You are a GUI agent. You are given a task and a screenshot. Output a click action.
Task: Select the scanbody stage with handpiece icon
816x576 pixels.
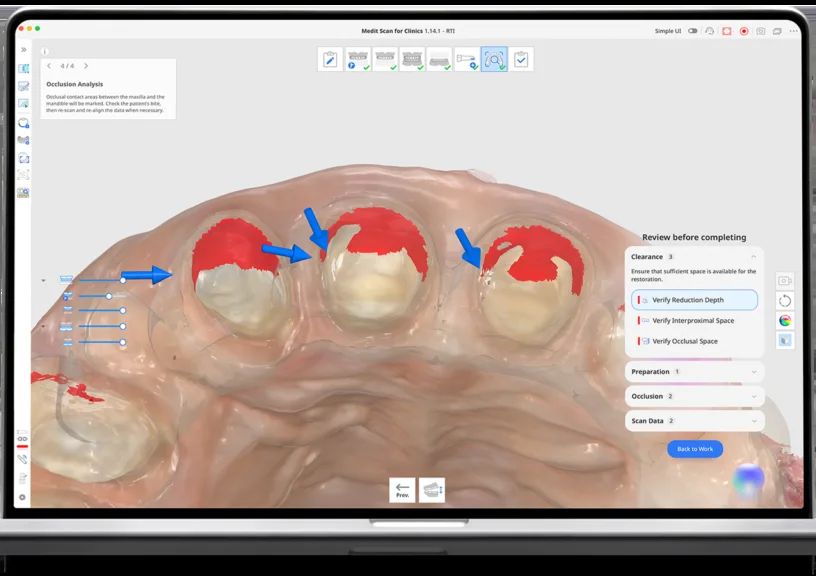pyautogui.click(x=467, y=59)
